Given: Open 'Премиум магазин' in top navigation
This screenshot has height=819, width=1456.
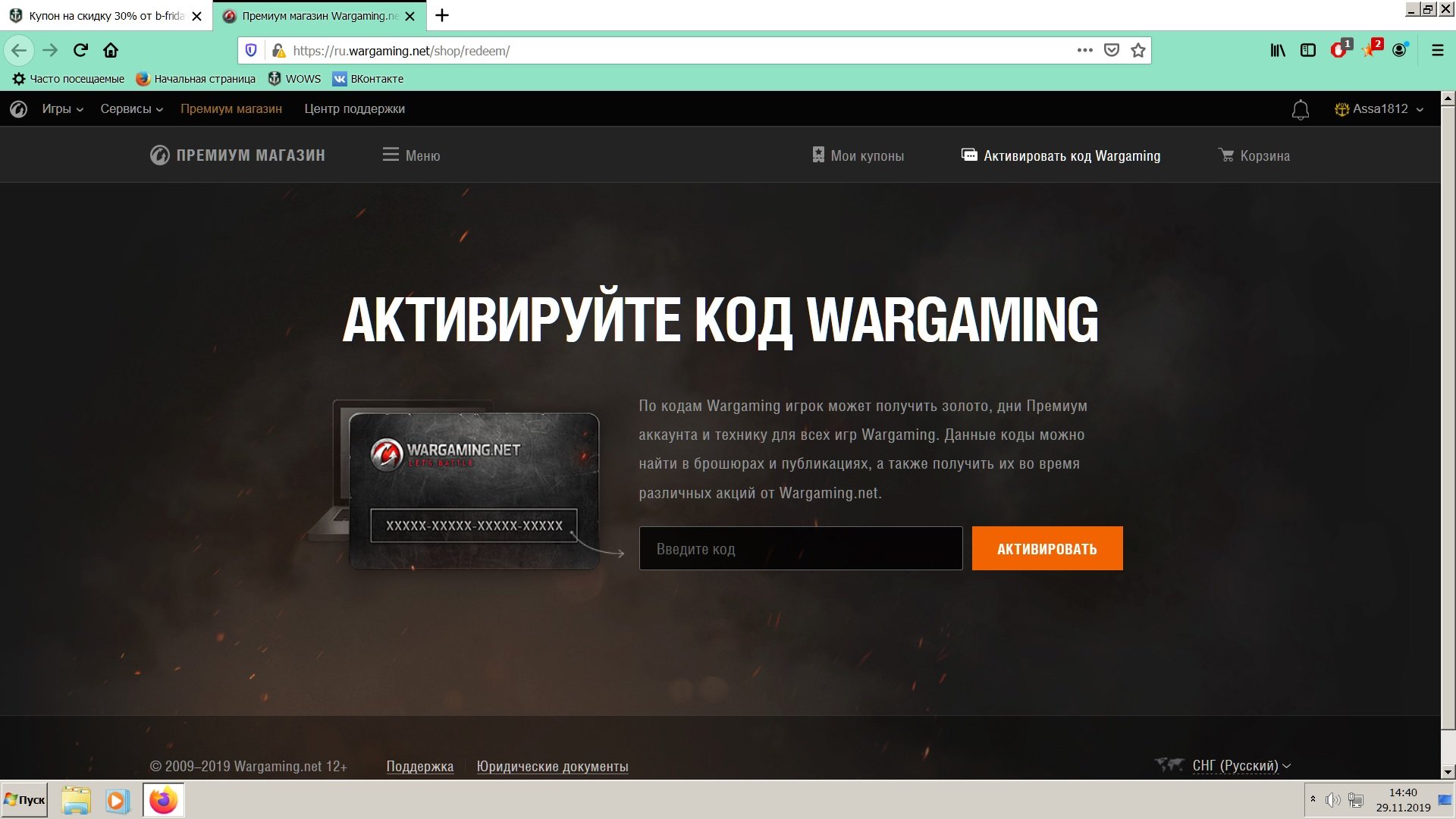Looking at the screenshot, I should pos(231,109).
